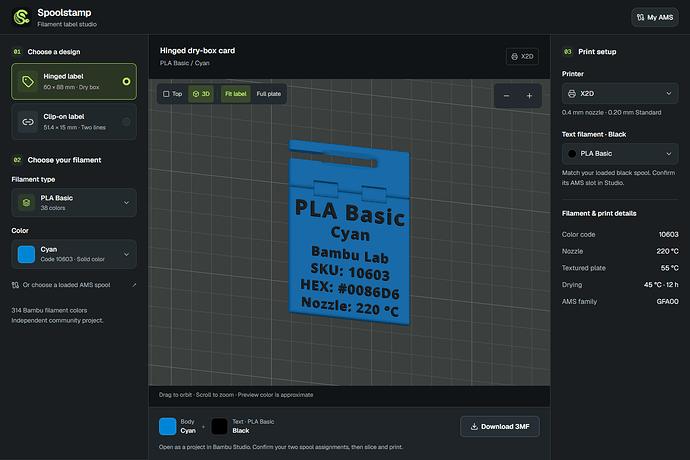Click black swatch in Text filament dropdown
The image size is (690, 460).
[572, 154]
